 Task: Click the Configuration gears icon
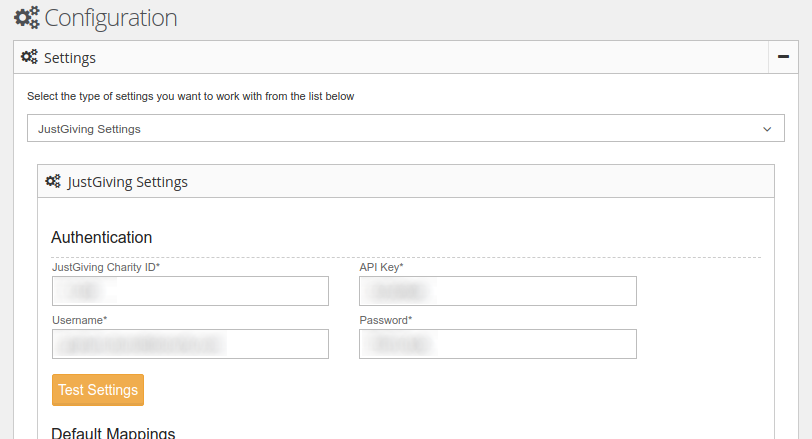(x=26, y=18)
